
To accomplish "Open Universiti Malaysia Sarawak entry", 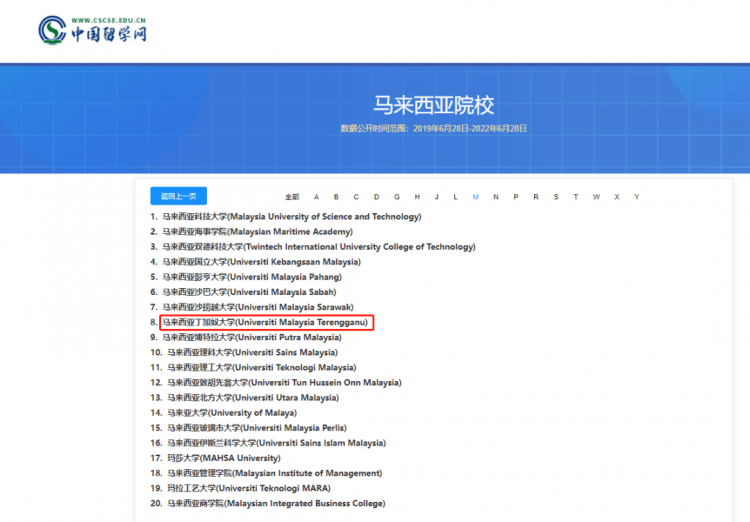I will (x=258, y=307).
